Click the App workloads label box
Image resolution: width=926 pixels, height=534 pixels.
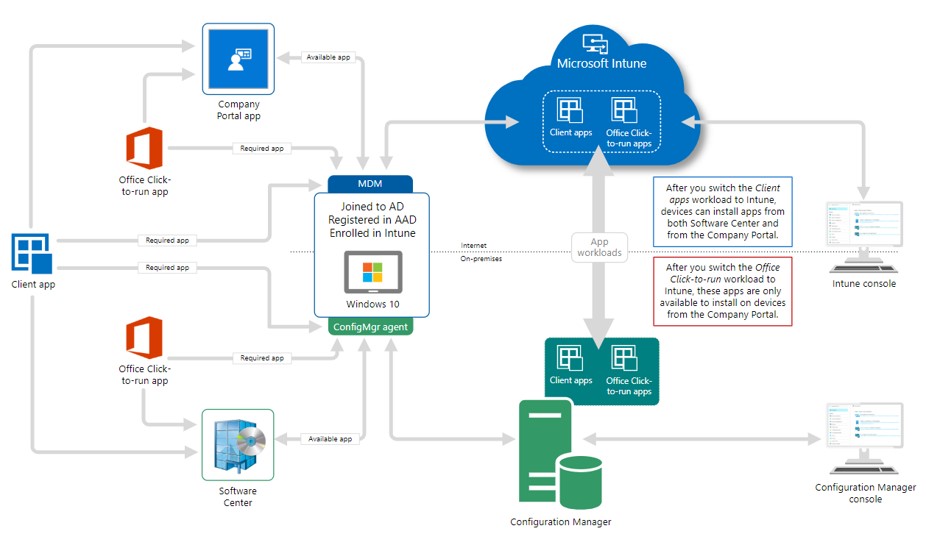click(599, 247)
